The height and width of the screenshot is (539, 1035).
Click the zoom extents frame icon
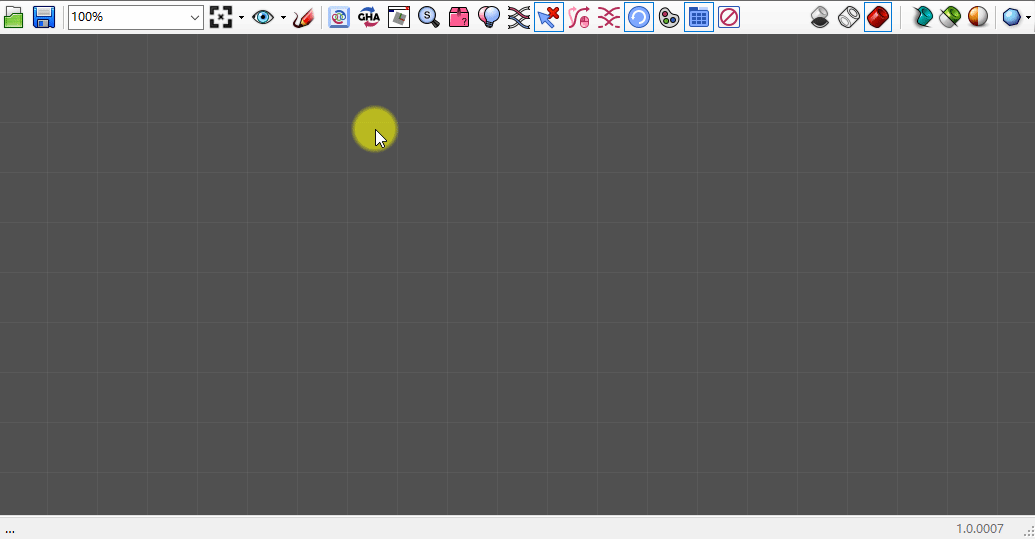click(x=221, y=17)
